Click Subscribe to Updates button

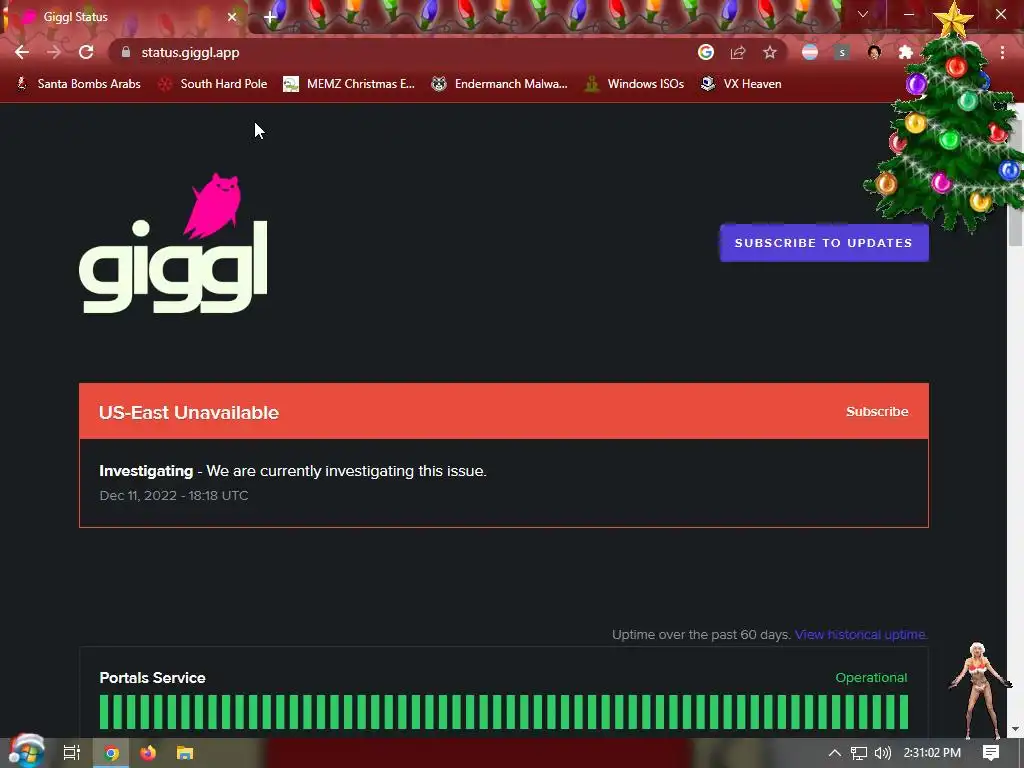tap(824, 243)
